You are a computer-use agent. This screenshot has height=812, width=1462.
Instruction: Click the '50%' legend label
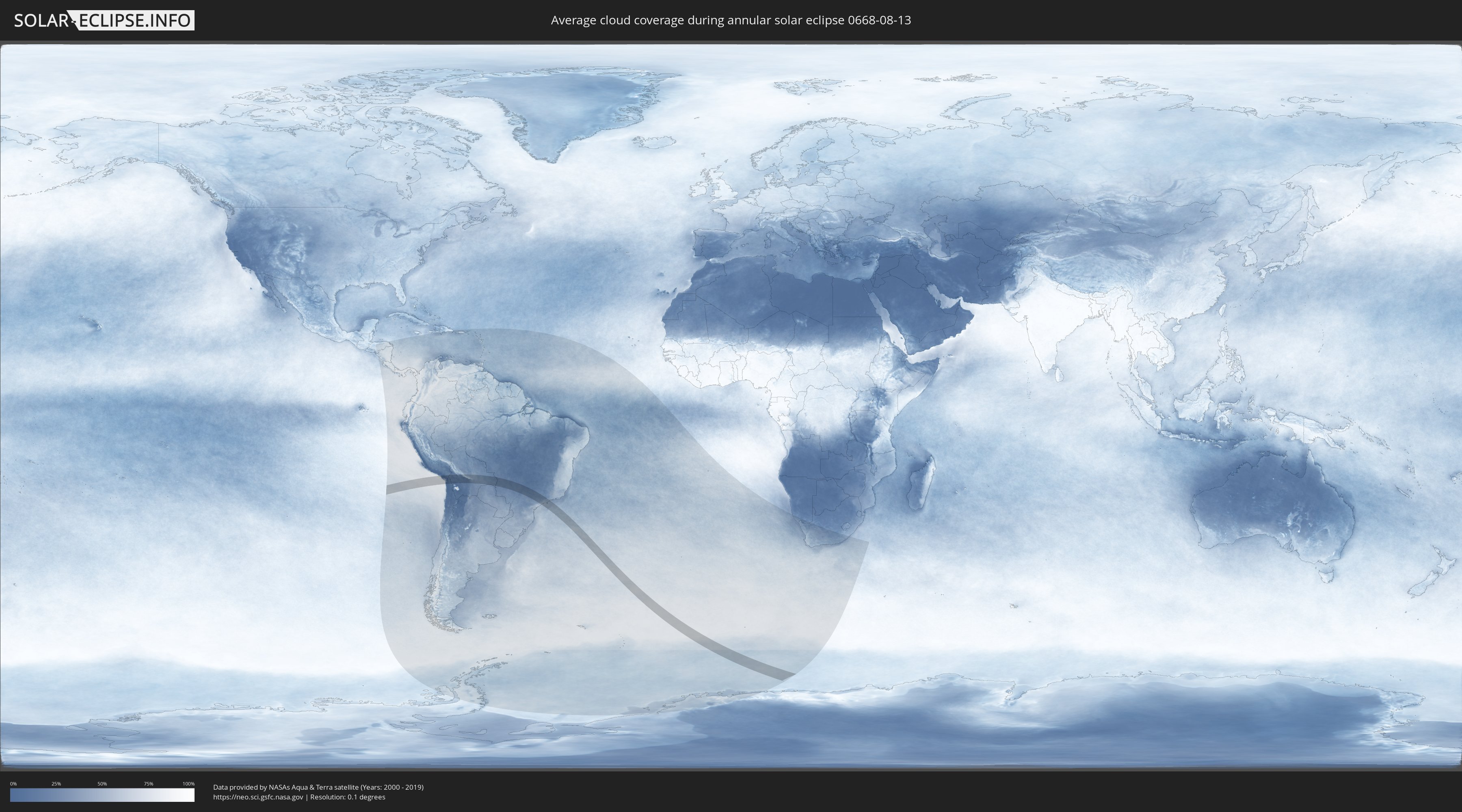[102, 784]
